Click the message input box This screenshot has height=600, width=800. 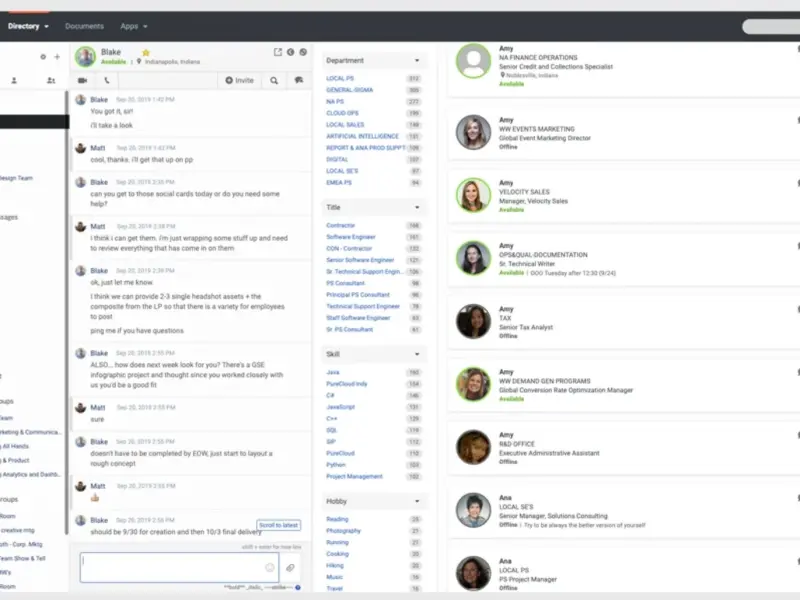179,567
